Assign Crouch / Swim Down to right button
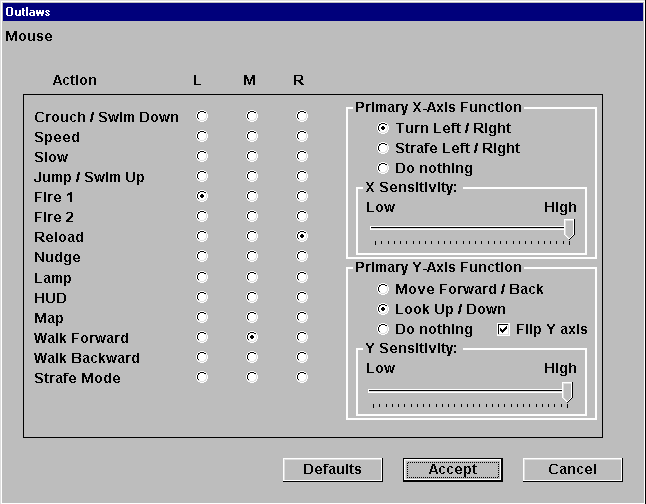The image size is (646, 504). pos(302,116)
